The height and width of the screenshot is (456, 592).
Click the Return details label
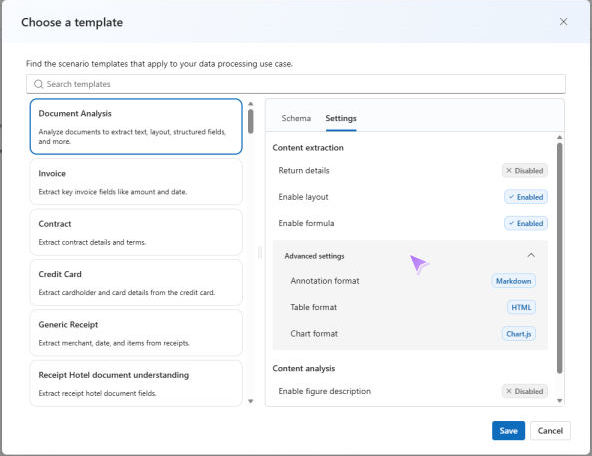304,171
